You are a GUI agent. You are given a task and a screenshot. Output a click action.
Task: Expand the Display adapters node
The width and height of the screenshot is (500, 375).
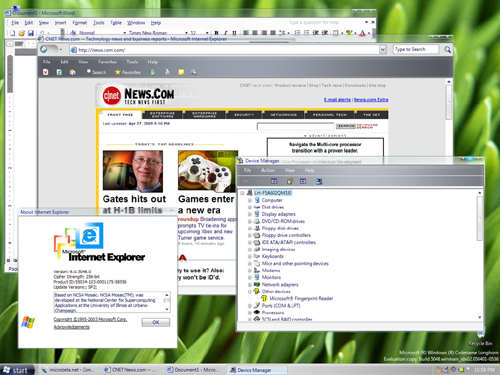(250, 214)
